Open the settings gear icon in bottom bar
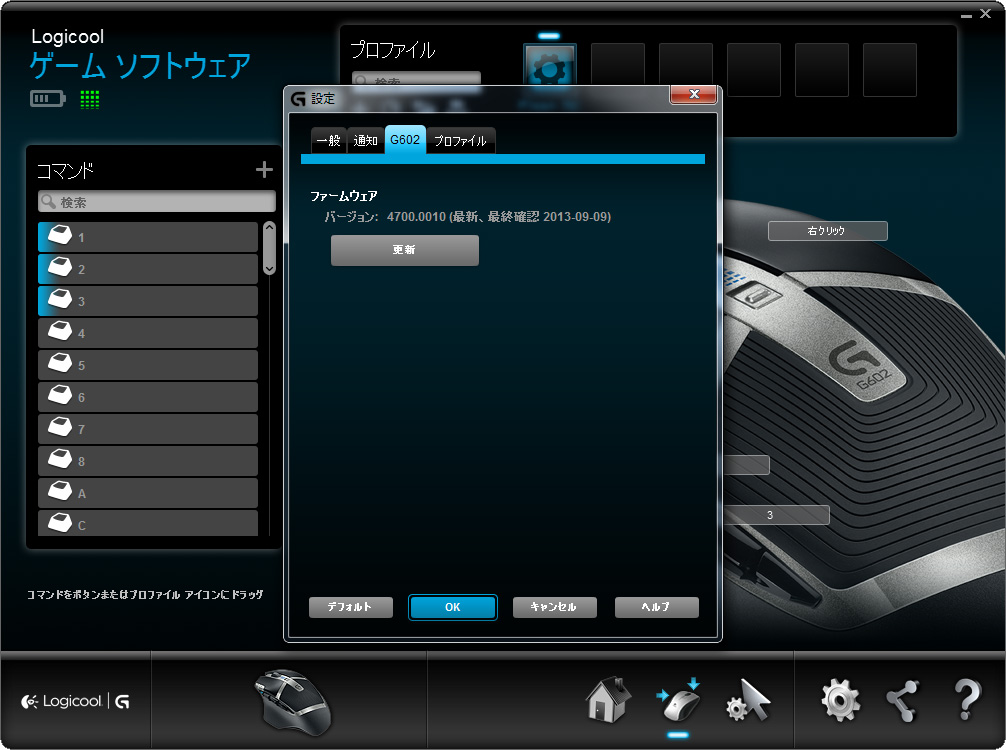The image size is (1006, 750). tap(840, 701)
